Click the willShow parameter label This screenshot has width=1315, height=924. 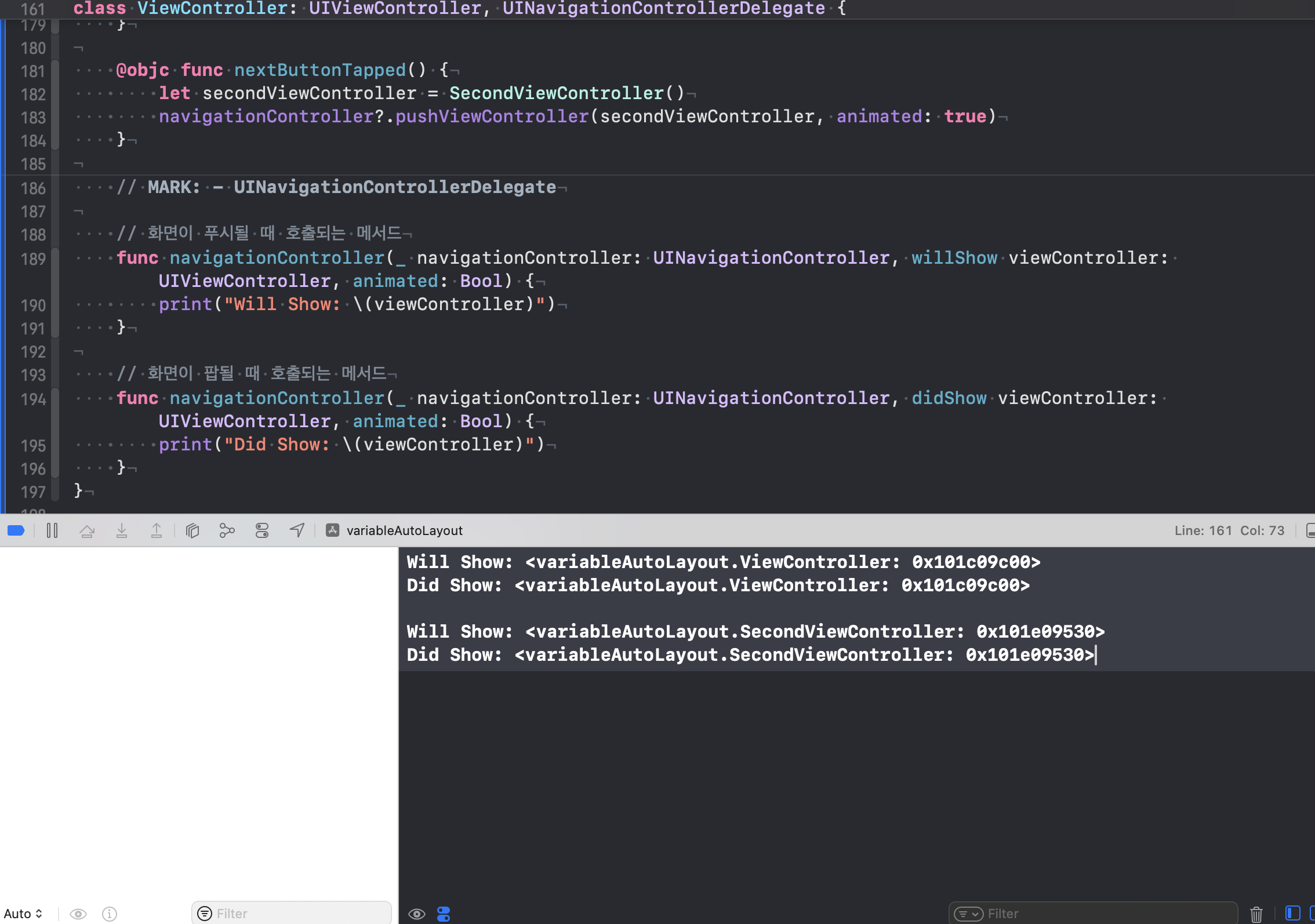click(x=954, y=258)
